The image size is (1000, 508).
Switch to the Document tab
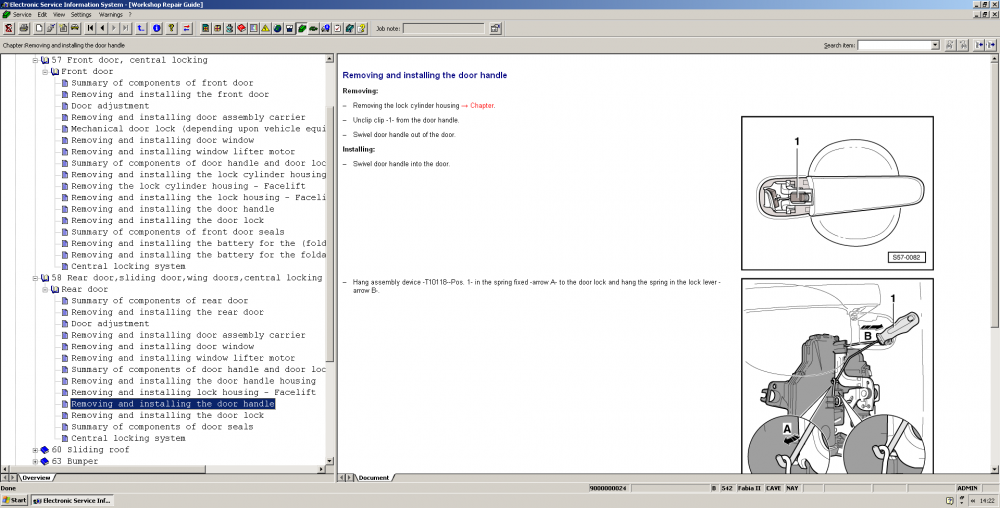click(x=374, y=477)
